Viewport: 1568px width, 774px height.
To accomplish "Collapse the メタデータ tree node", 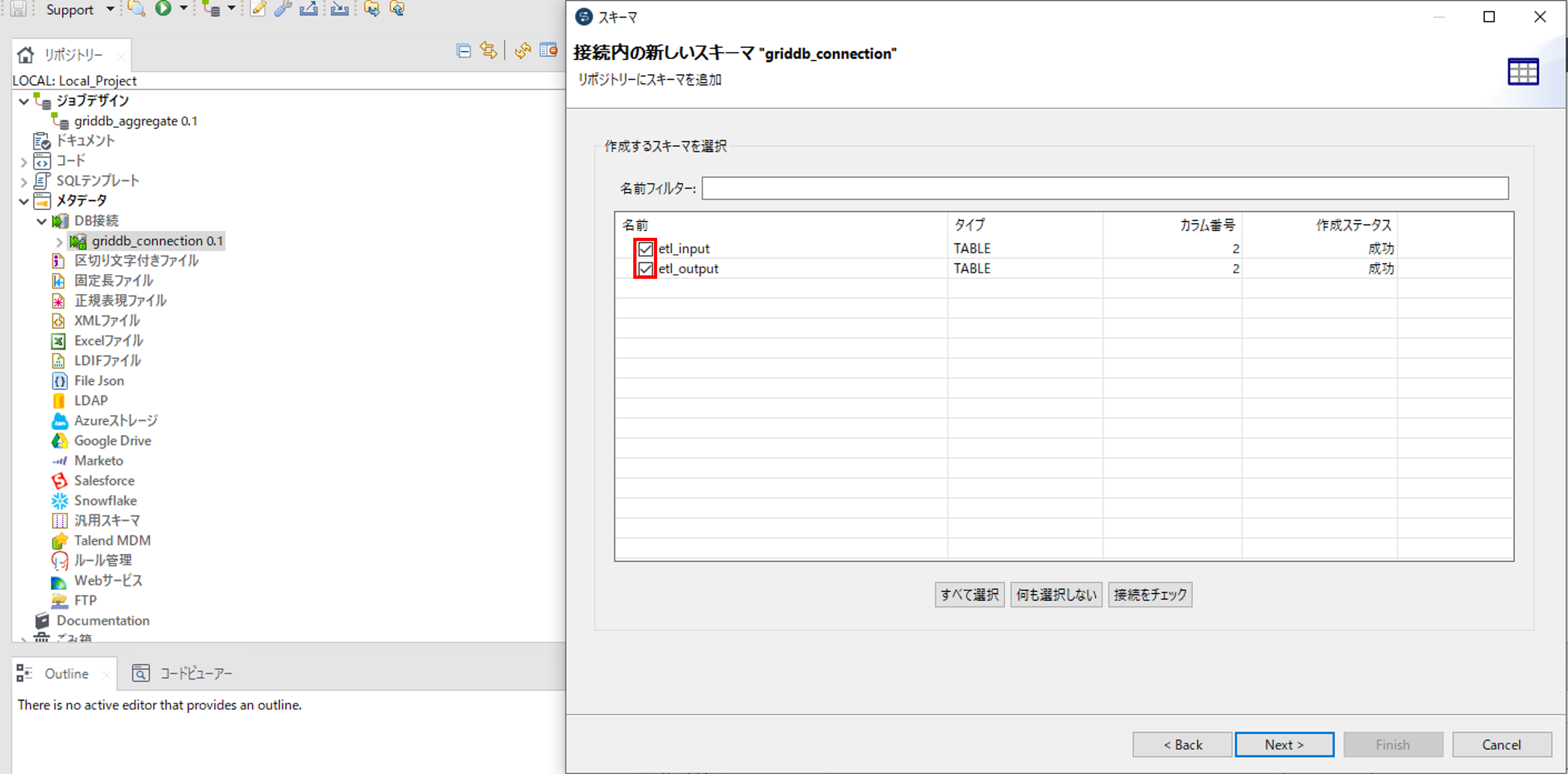I will [24, 201].
